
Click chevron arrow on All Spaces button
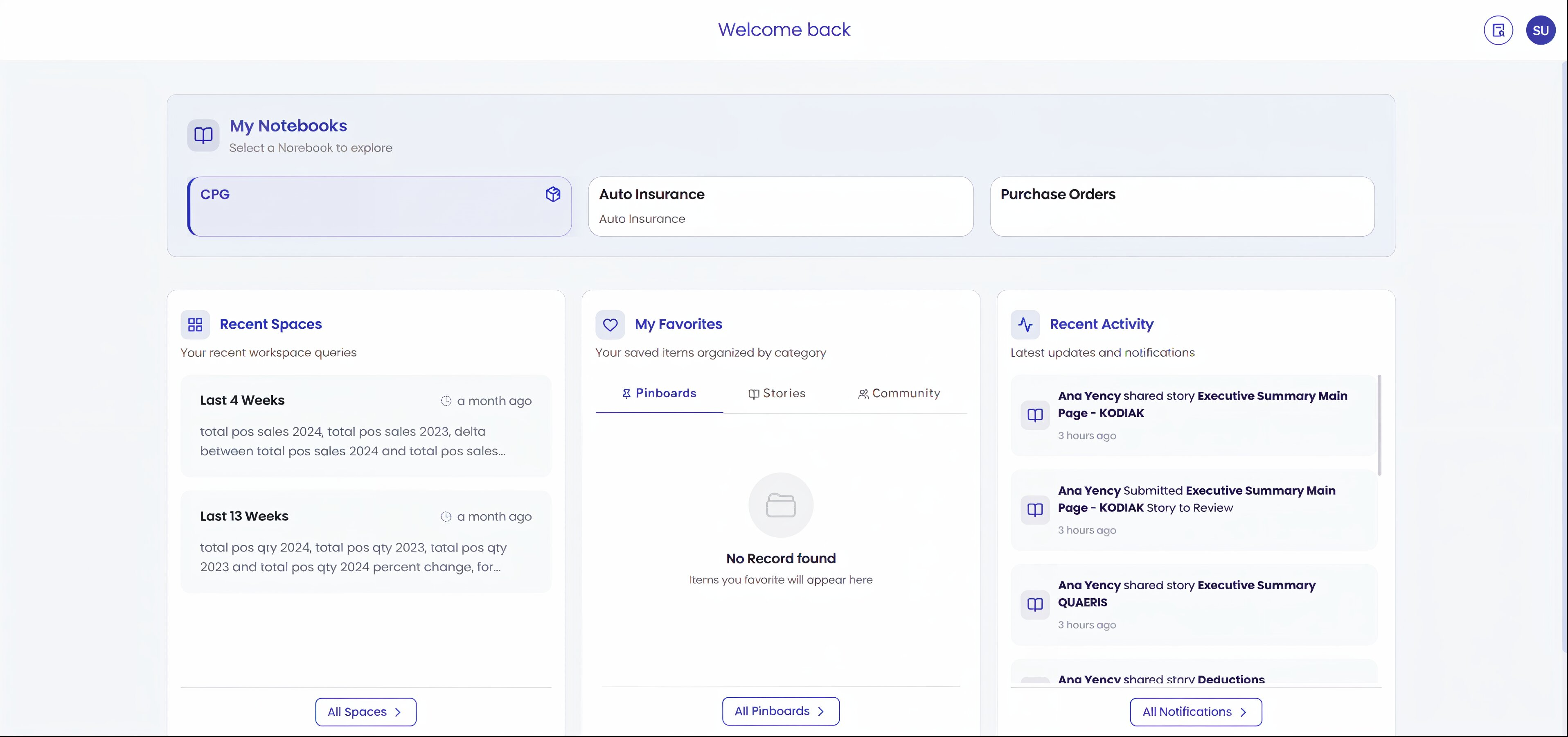(397, 712)
